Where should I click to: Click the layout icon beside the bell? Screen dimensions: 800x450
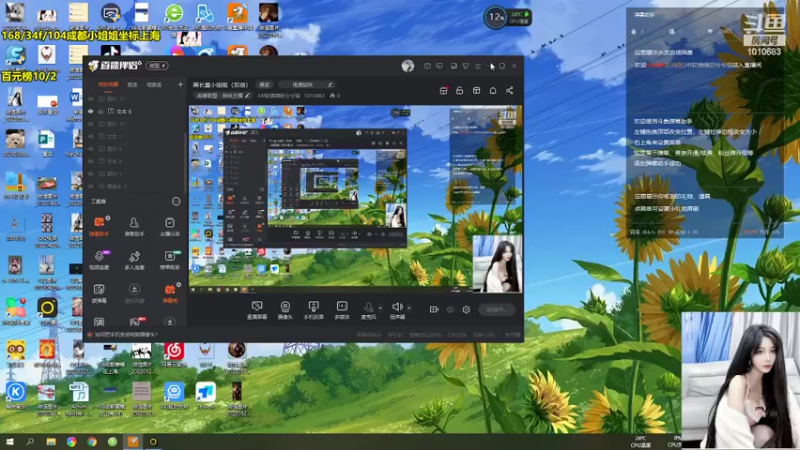click(x=477, y=90)
